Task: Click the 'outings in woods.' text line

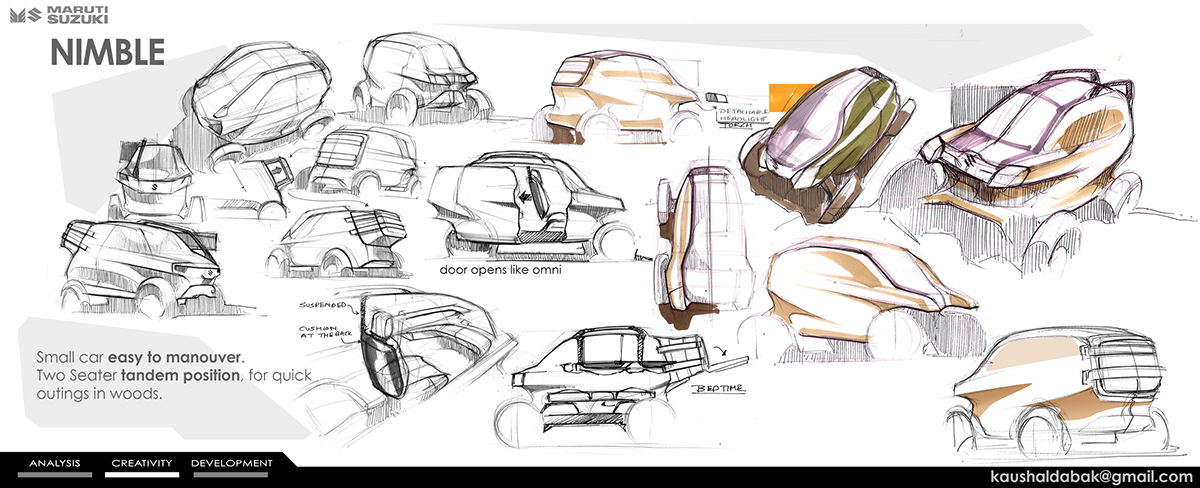Action: [99, 394]
